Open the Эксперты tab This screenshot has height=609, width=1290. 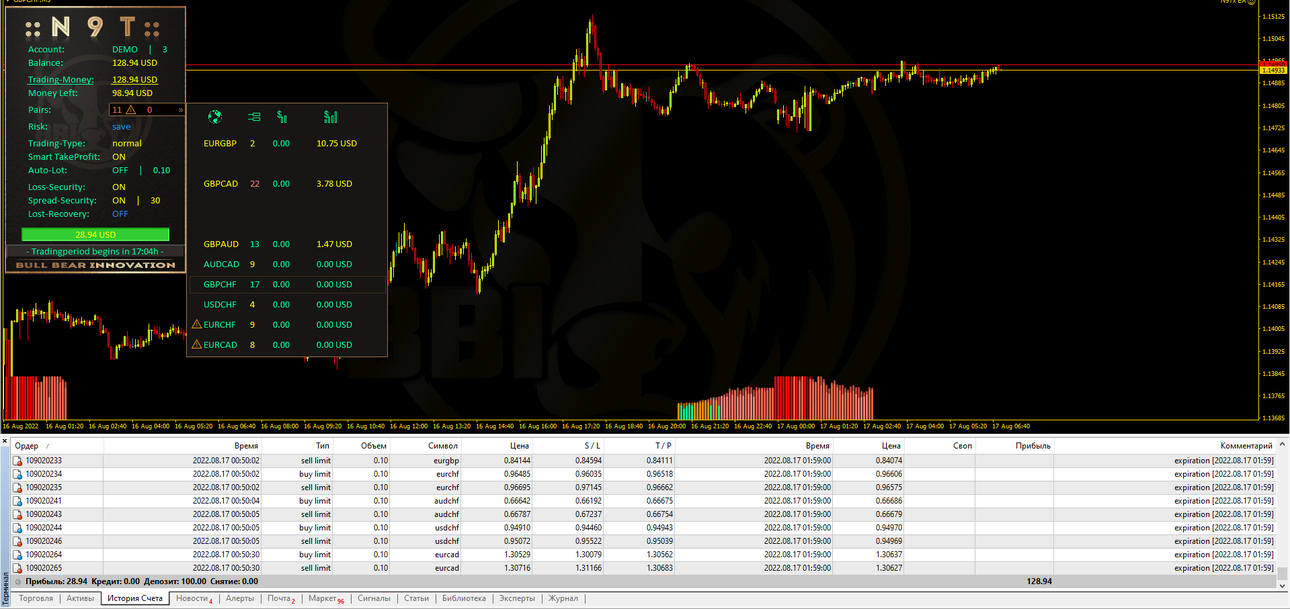[517, 598]
